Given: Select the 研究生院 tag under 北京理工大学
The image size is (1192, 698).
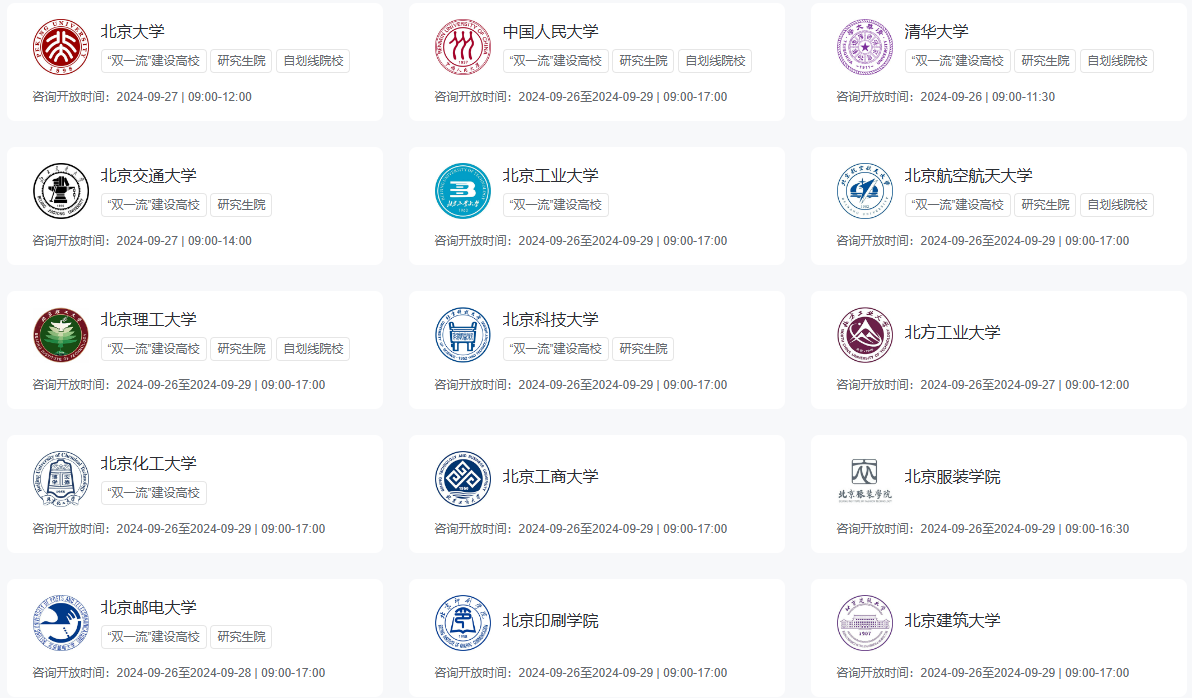Looking at the screenshot, I should coord(241,349).
